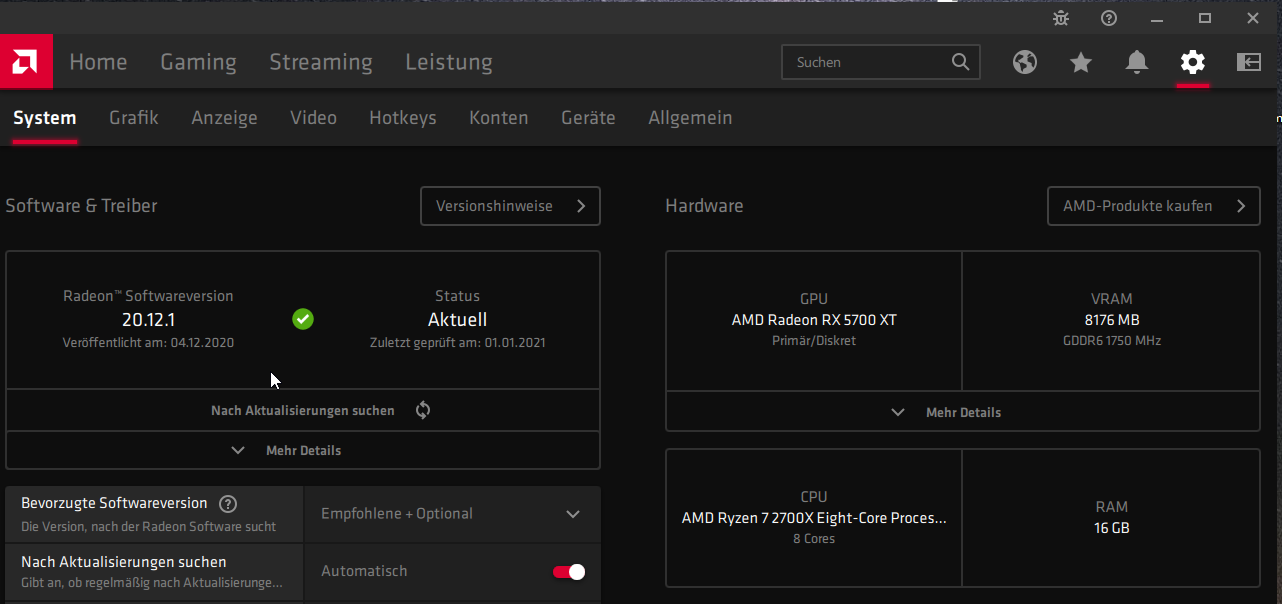The image size is (1282, 604).
Task: Click the Veröffentlicht am: 04.12.2020 text
Action: pyautogui.click(x=148, y=342)
